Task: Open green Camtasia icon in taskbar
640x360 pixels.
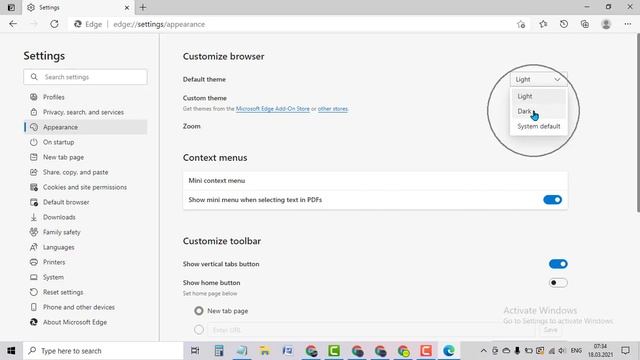Action: click(334, 351)
